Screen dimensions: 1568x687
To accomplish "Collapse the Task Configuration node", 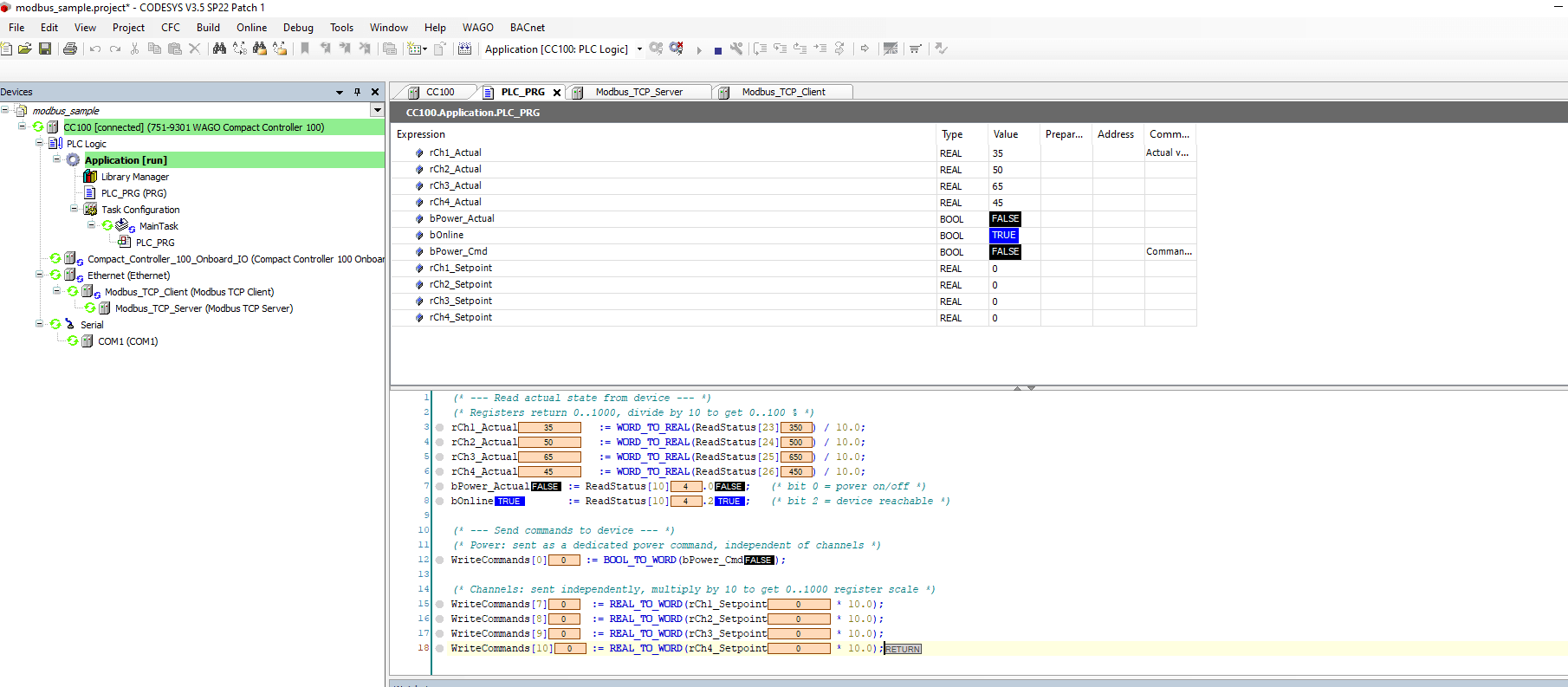I will [75, 209].
